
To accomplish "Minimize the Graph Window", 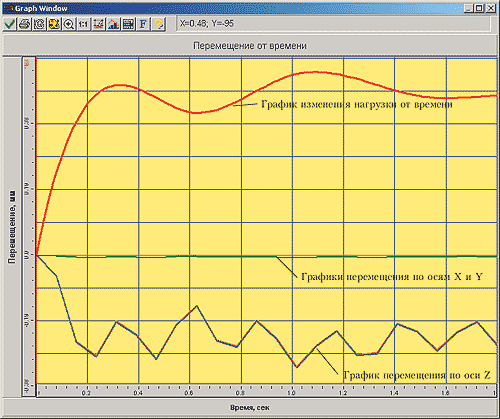I will click(x=469, y=9).
